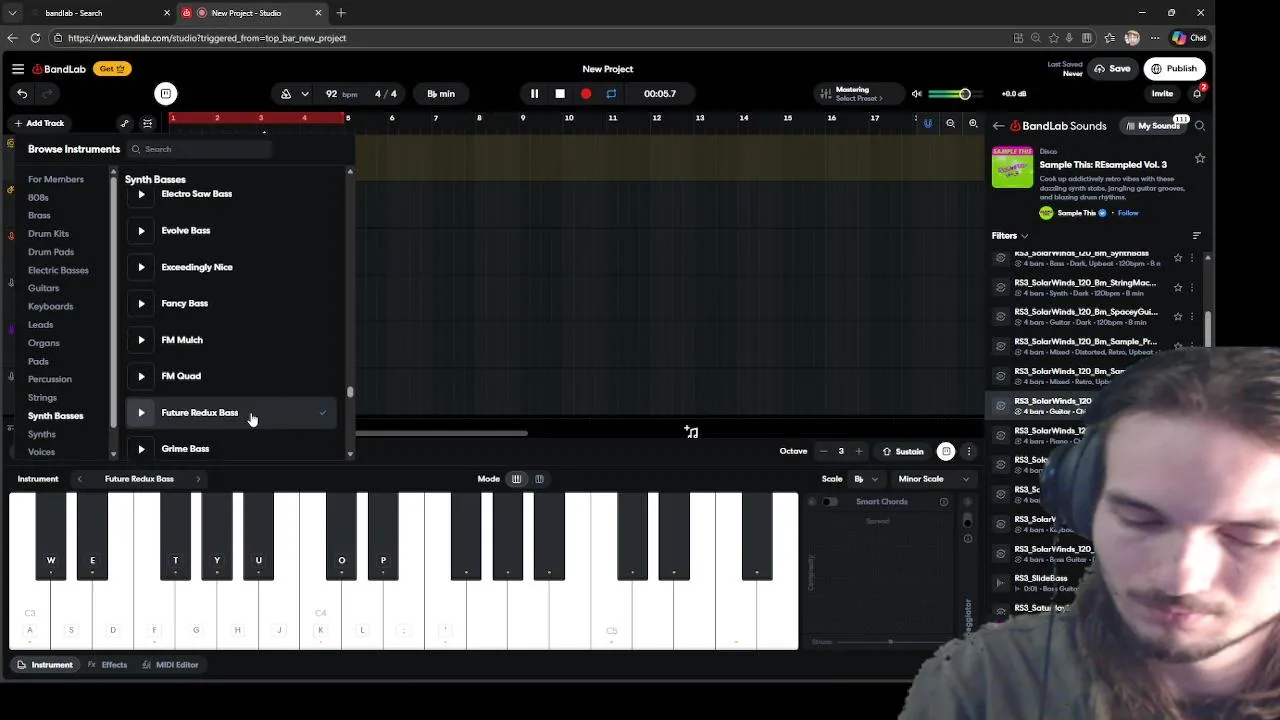Increase octave with plus
The height and width of the screenshot is (720, 1280).
tap(858, 451)
